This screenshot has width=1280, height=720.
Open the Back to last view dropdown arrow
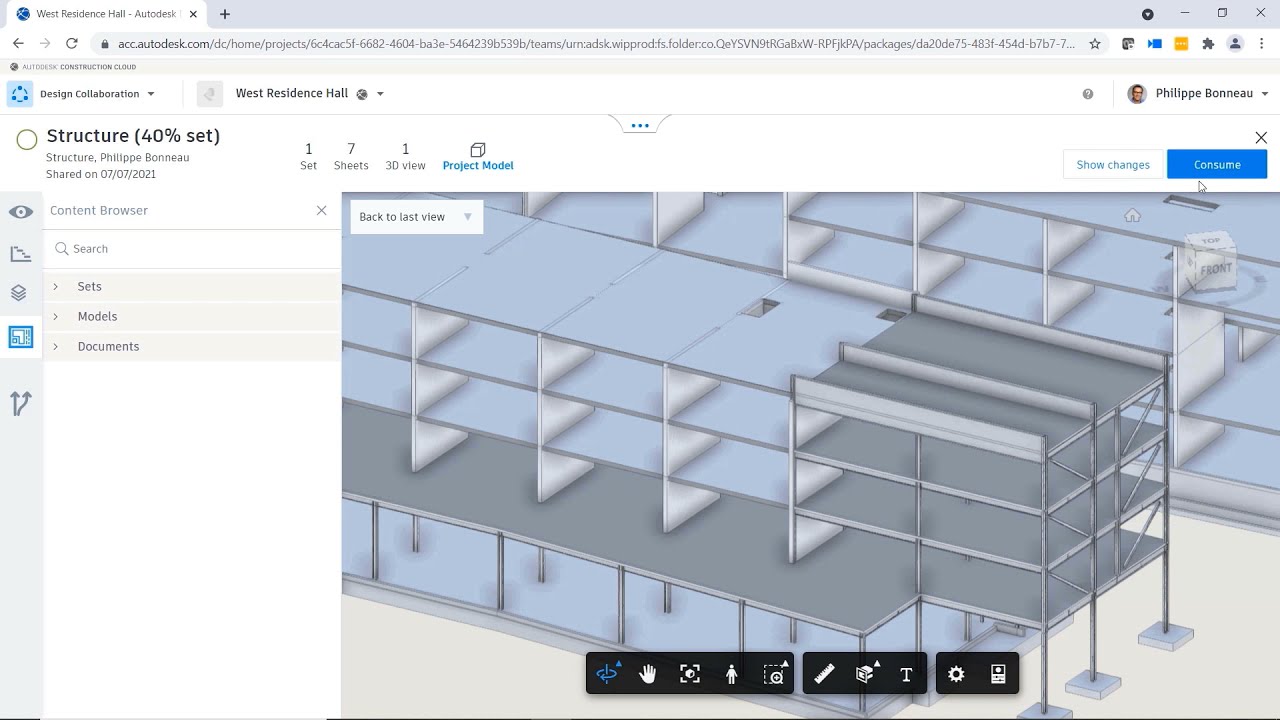[468, 217]
